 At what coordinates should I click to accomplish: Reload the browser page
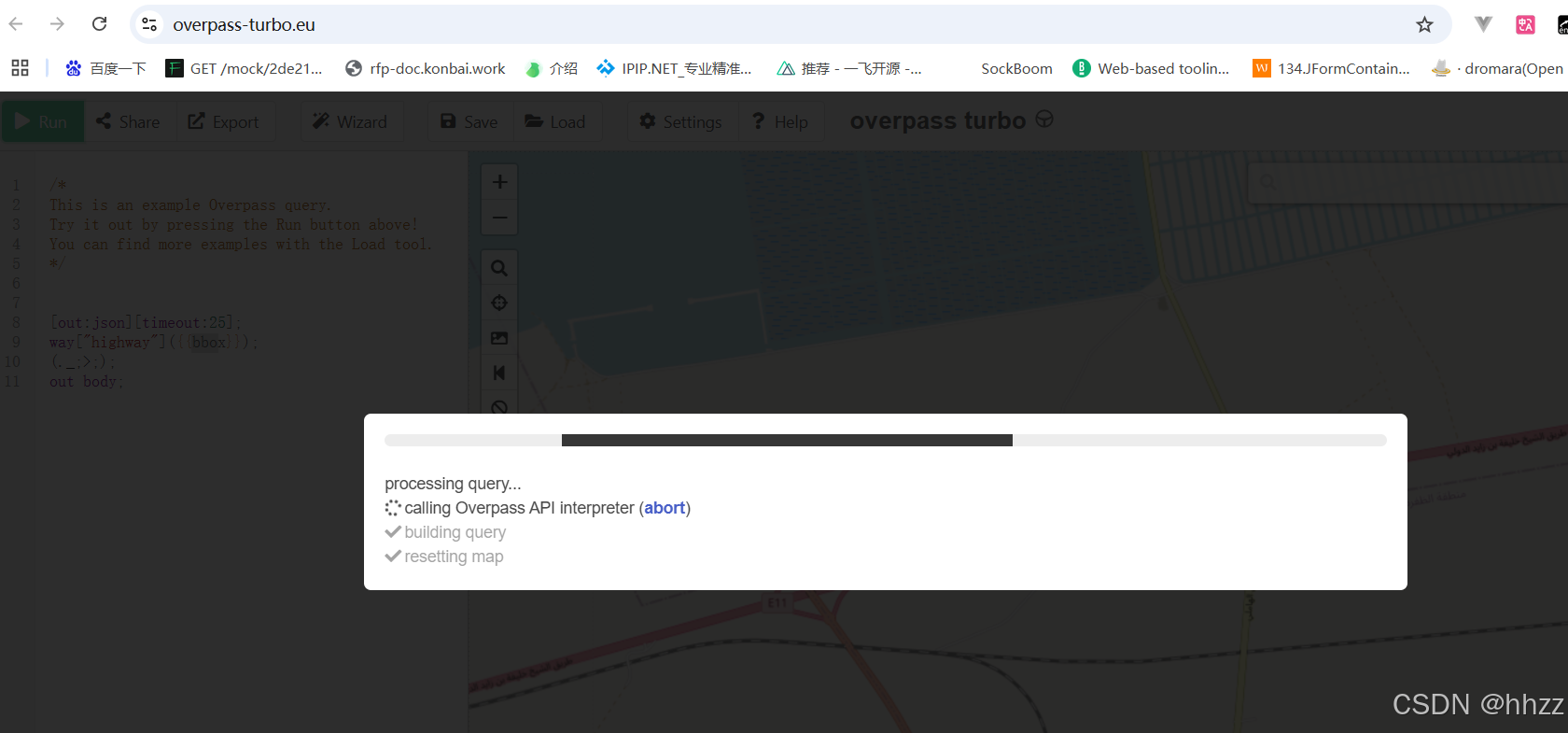tap(100, 24)
